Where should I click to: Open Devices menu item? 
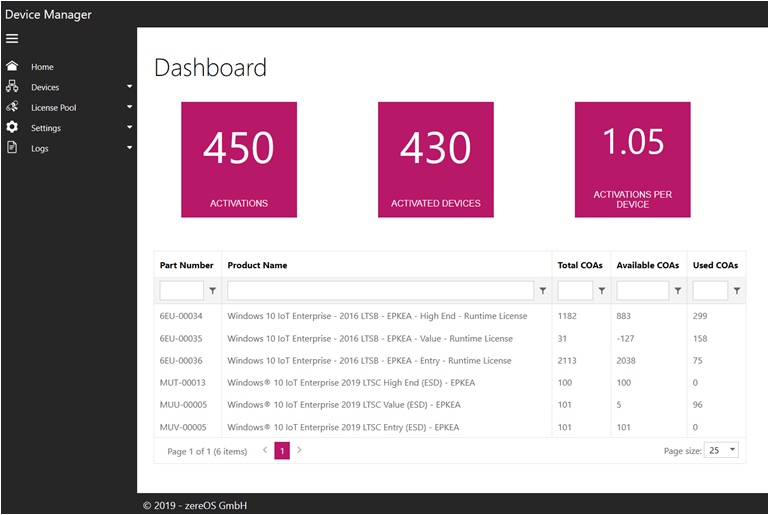tap(45, 87)
